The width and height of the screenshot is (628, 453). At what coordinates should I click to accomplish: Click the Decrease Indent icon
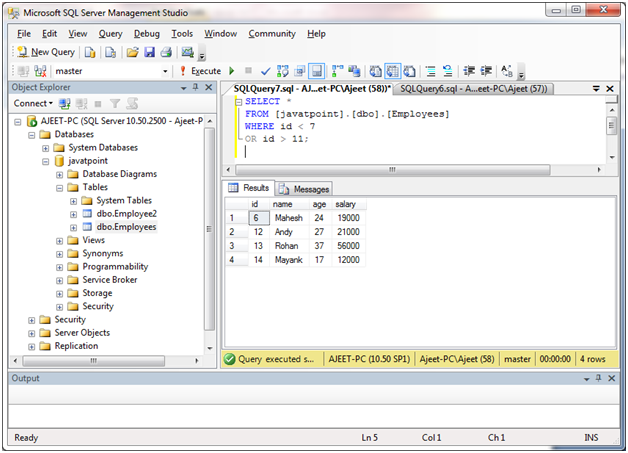(469, 71)
